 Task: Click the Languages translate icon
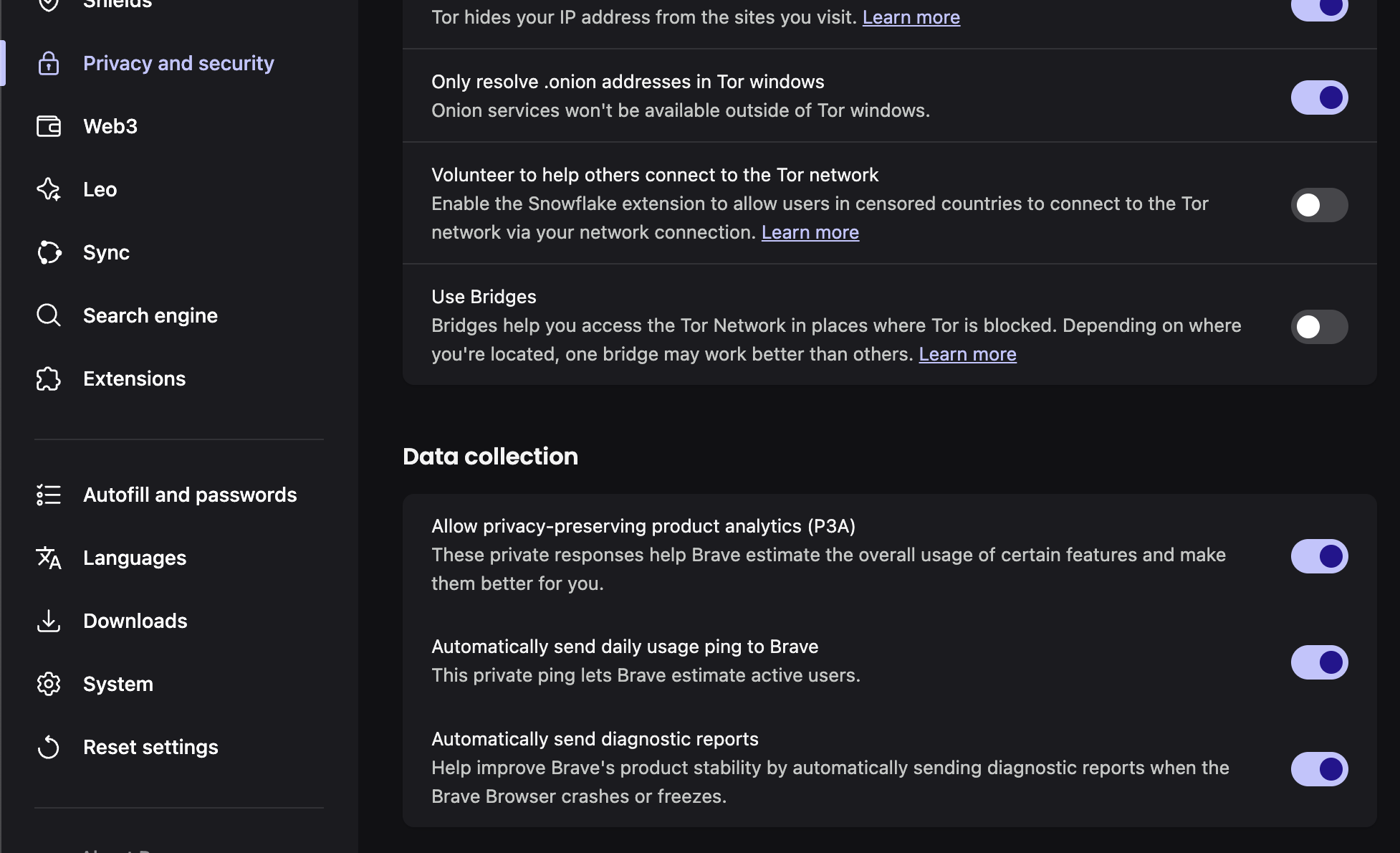pyautogui.click(x=49, y=558)
